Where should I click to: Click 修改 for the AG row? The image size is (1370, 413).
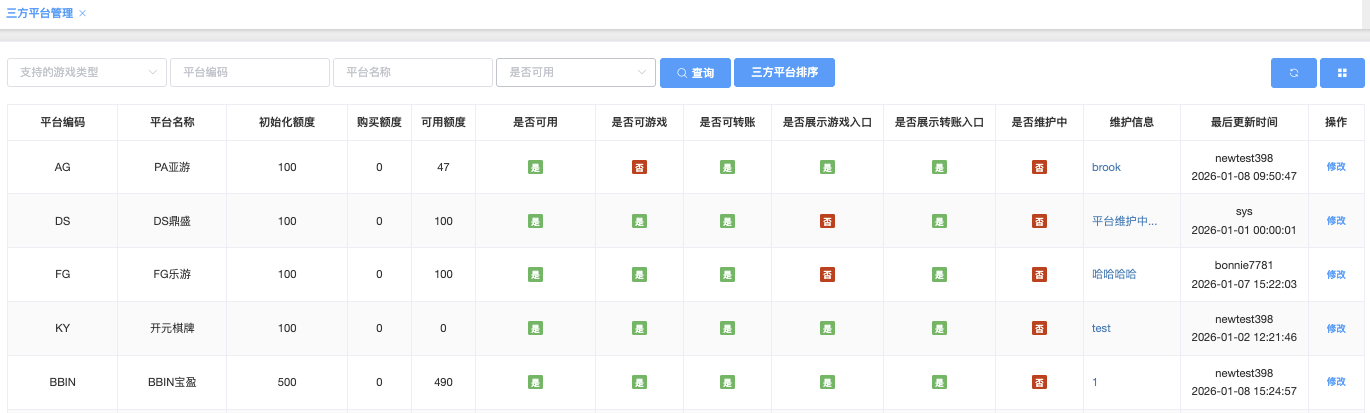(x=1336, y=167)
